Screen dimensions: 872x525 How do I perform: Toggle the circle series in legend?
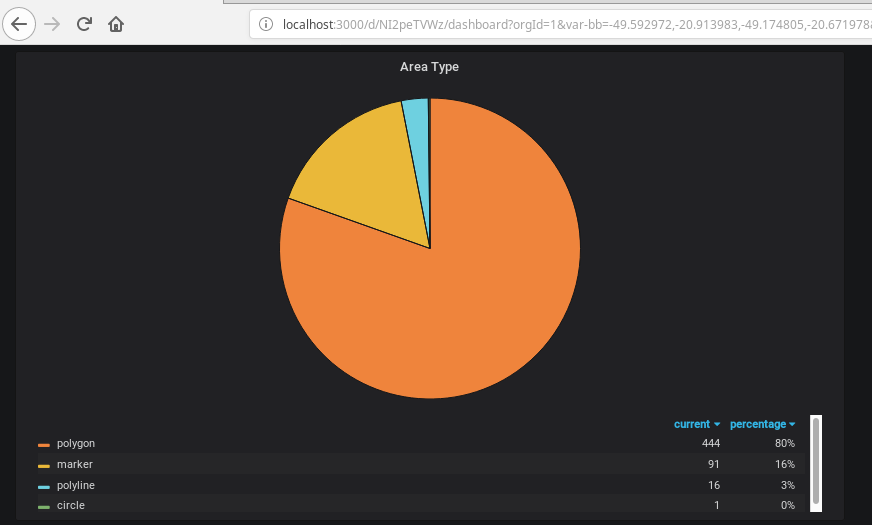click(x=71, y=506)
